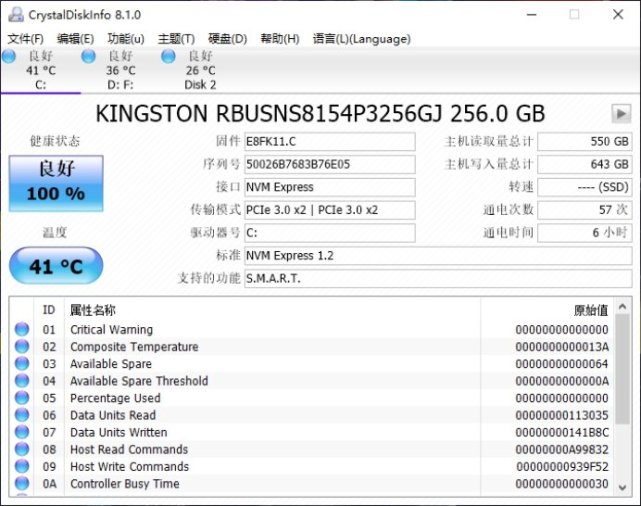Click total host reads value 550 GB

(x=585, y=141)
